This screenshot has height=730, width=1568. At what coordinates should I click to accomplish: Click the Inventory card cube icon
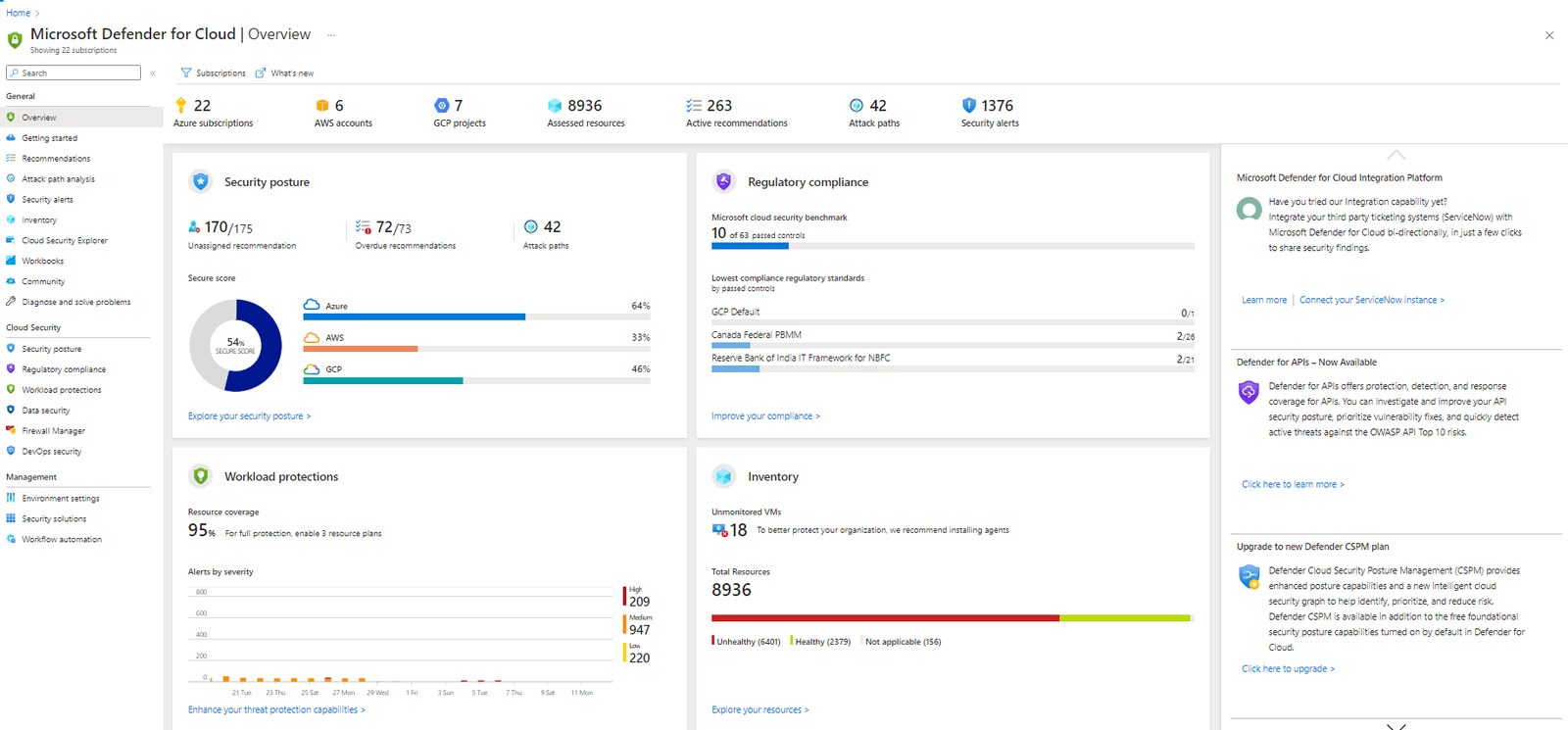tap(724, 476)
